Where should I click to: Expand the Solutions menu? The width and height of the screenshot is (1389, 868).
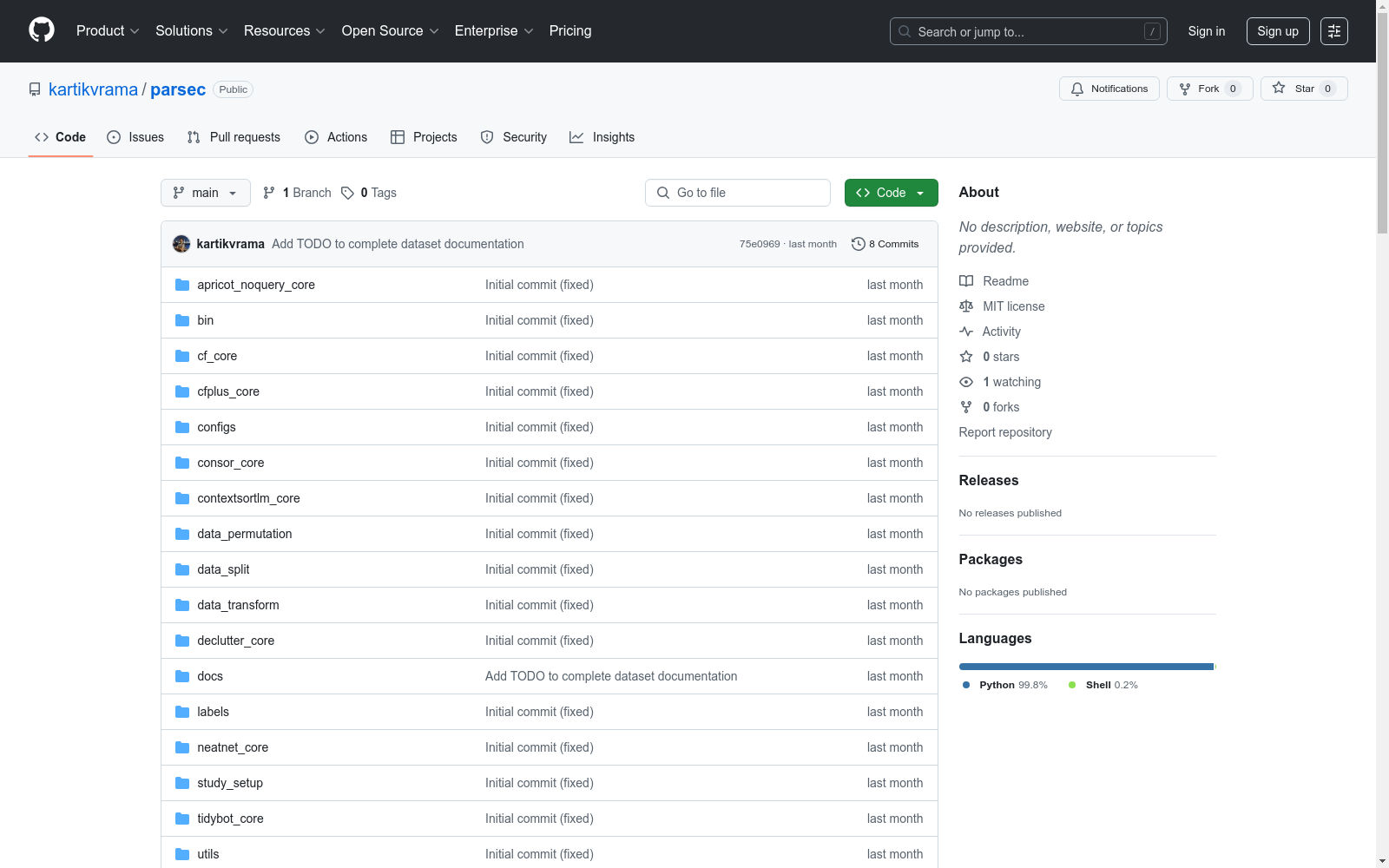pos(192,31)
